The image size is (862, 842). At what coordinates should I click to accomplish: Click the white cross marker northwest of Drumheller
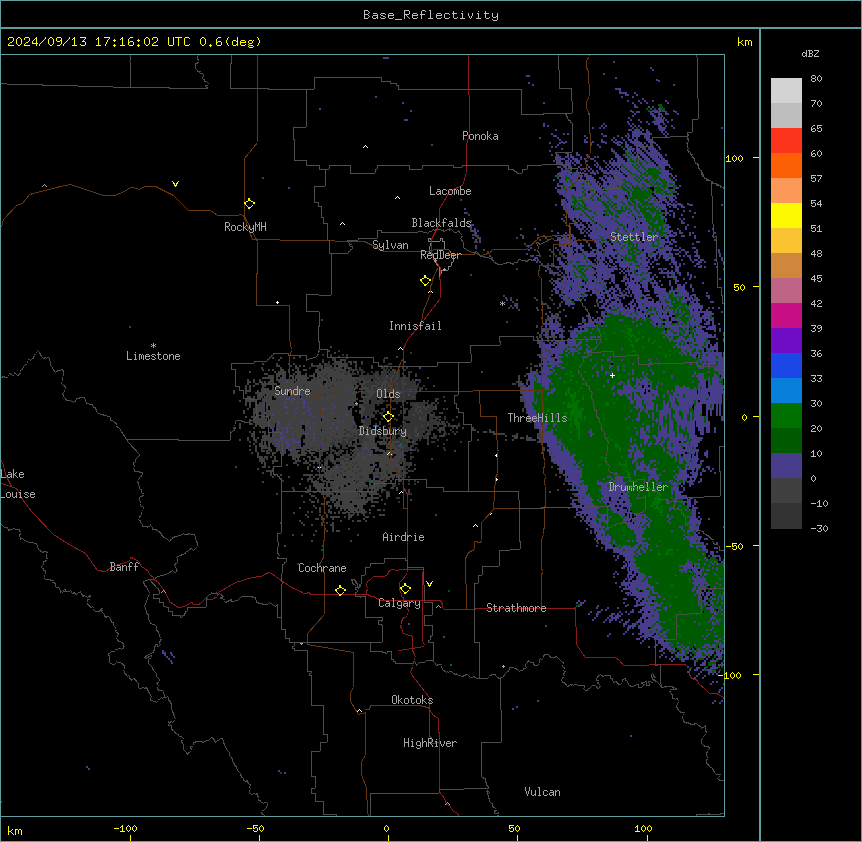point(612,375)
